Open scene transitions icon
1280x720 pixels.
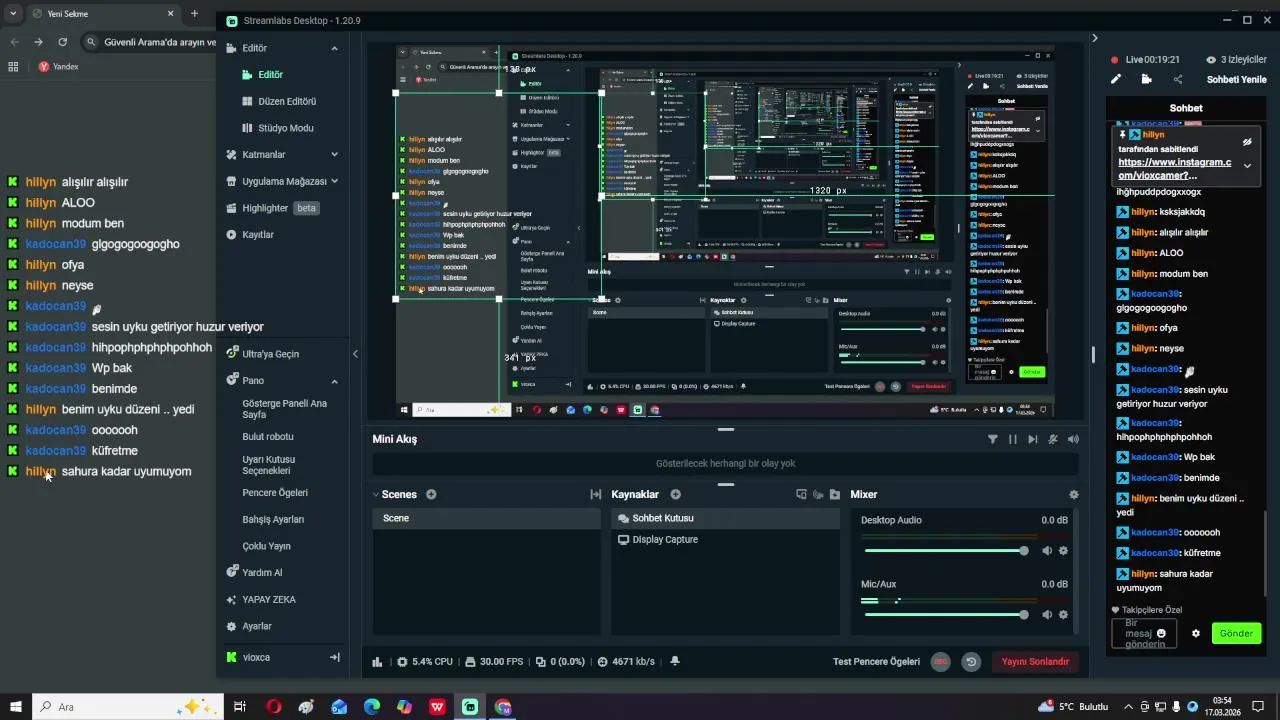[595, 494]
